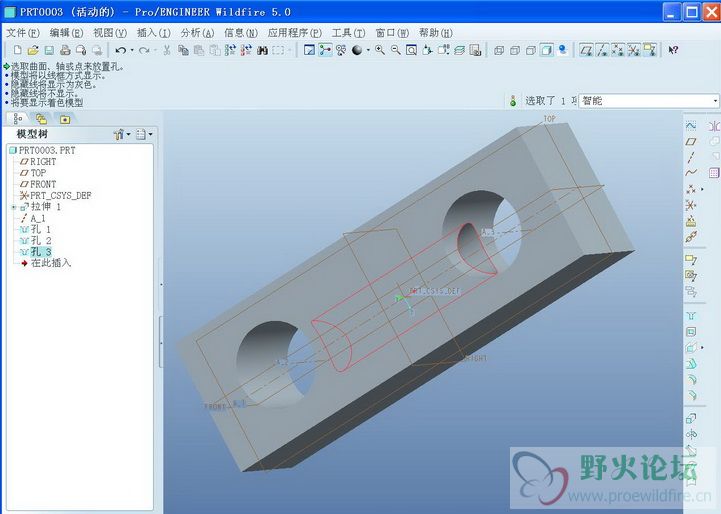Select the Coordinate System tool in right toolbar
The height and width of the screenshot is (514, 721).
691,205
